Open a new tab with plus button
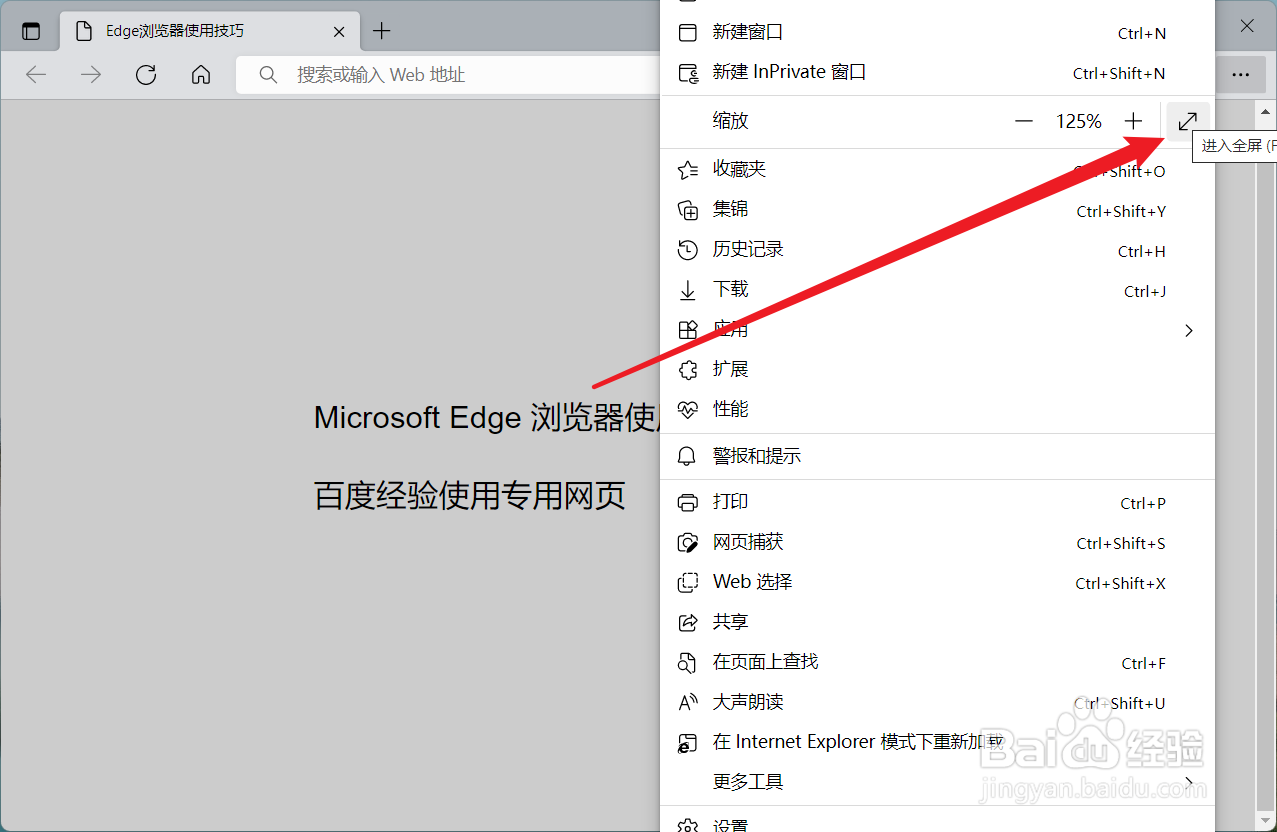Viewport: 1277px width, 832px height. click(381, 31)
